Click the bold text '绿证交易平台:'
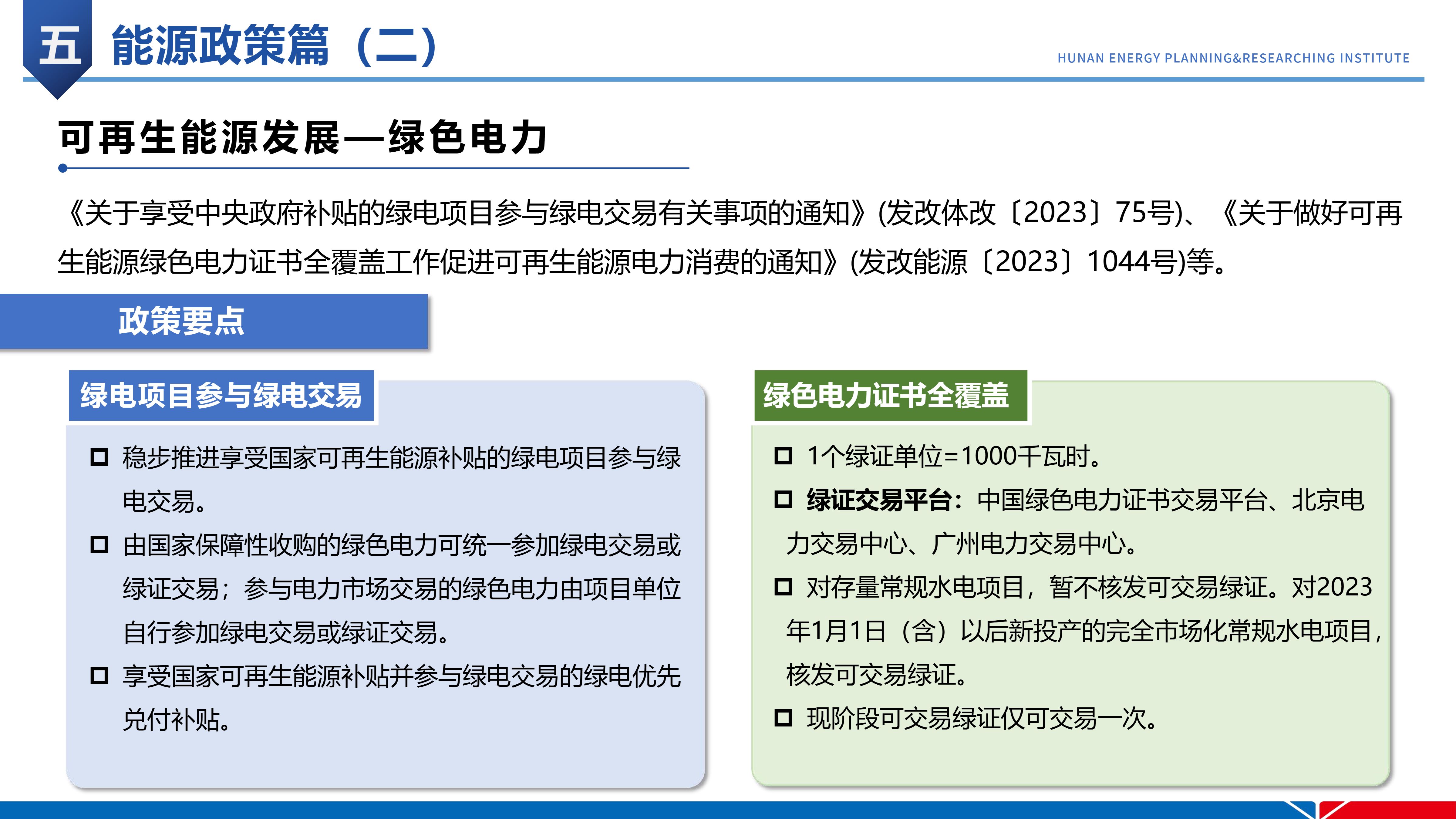 (x=885, y=500)
